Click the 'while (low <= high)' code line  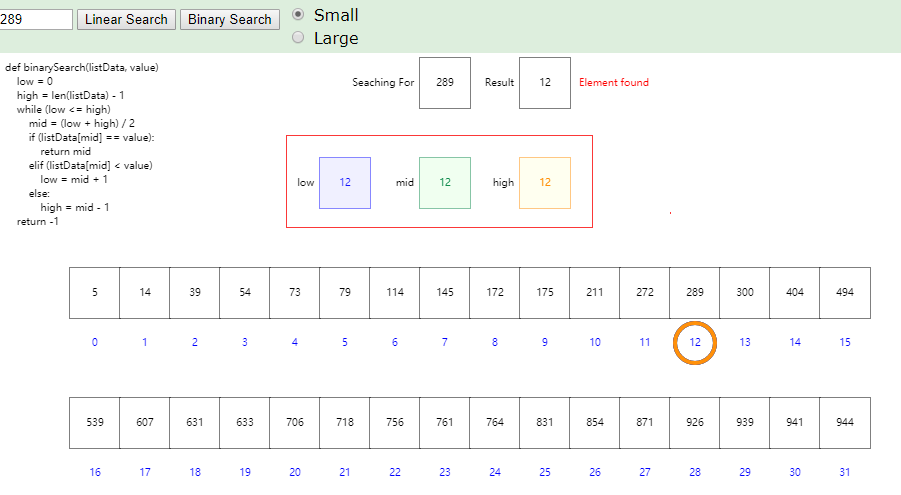[x=63, y=110]
